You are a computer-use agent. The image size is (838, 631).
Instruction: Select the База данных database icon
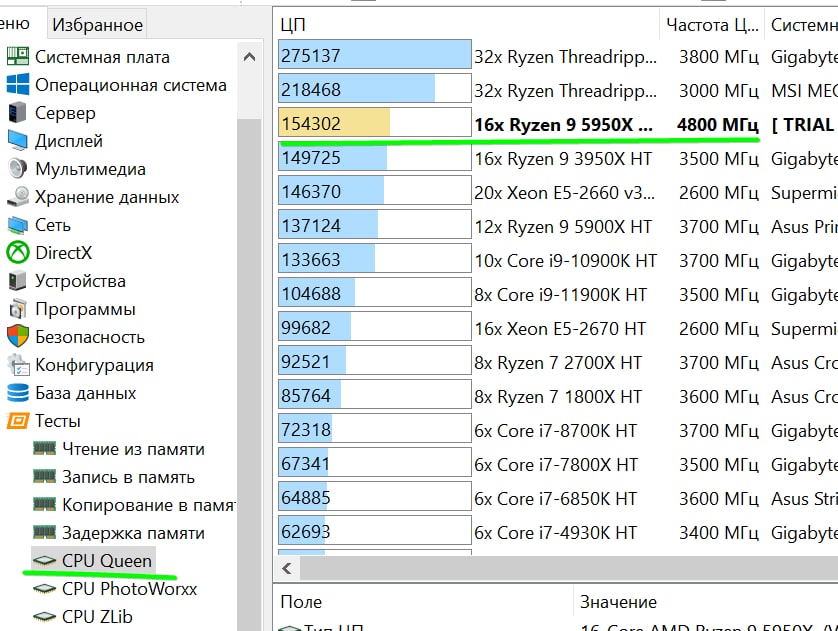[x=18, y=393]
